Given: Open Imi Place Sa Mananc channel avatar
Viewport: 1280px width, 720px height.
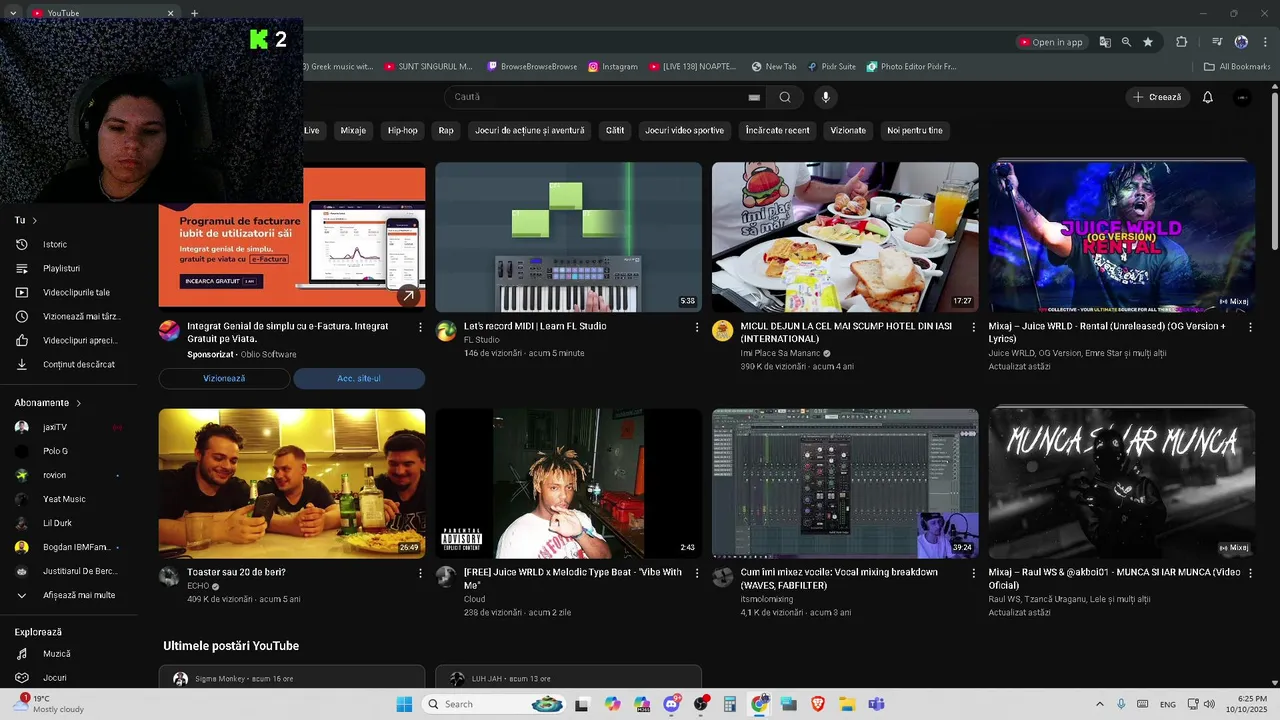Looking at the screenshot, I should coord(723,331).
